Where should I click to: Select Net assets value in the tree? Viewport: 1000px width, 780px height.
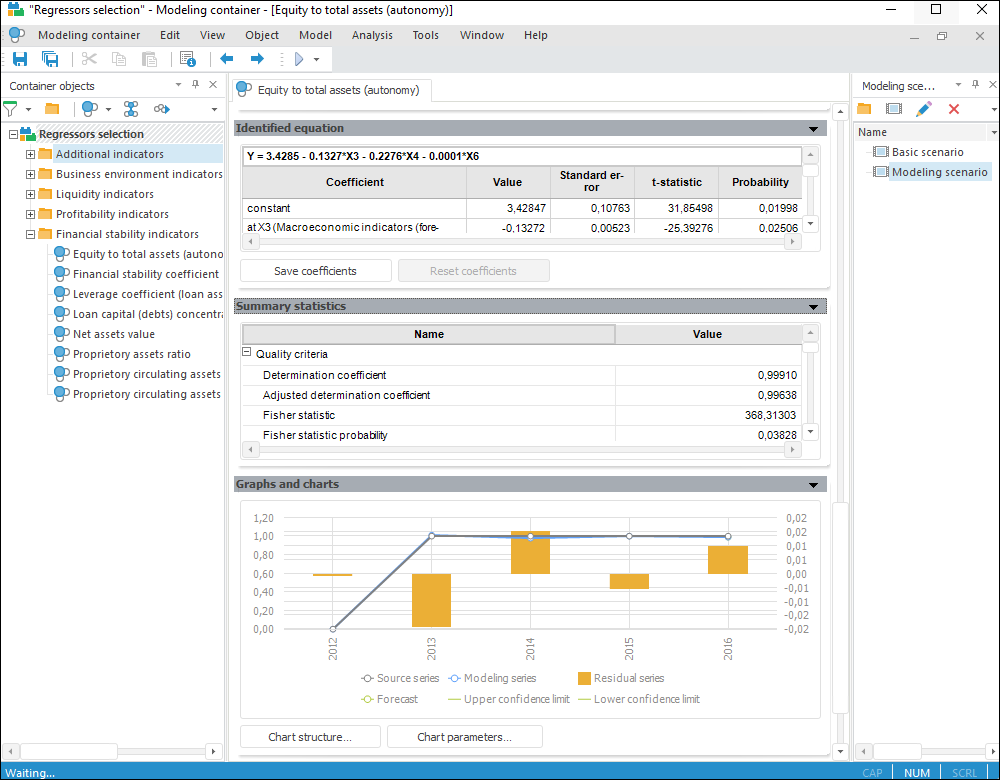tap(113, 334)
